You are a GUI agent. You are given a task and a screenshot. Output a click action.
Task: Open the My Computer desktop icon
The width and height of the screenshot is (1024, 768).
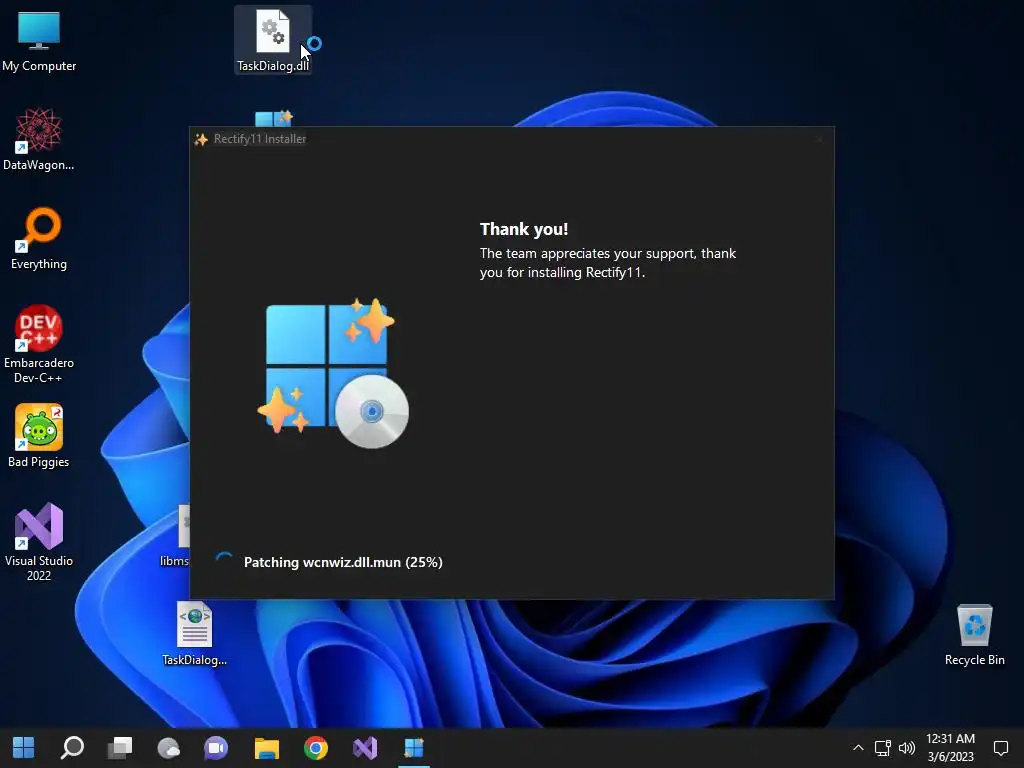(x=39, y=40)
